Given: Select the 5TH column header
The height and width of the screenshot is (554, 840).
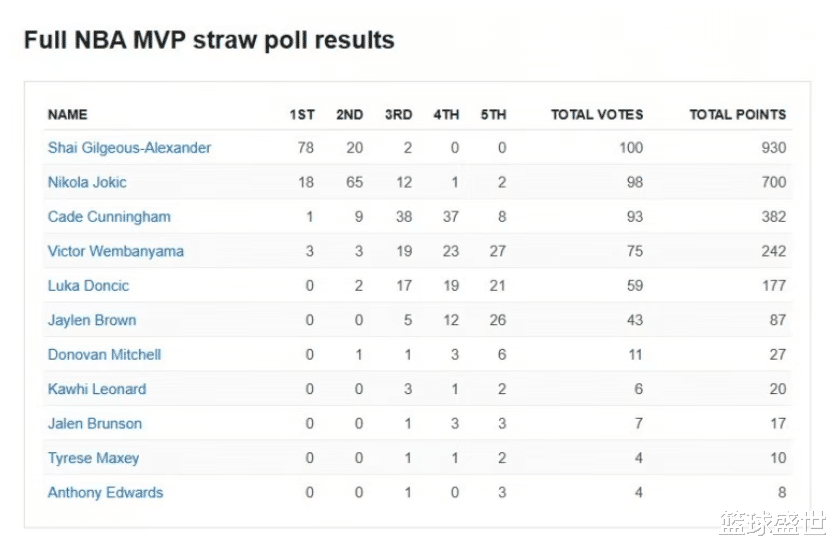Looking at the screenshot, I should pos(493,115).
